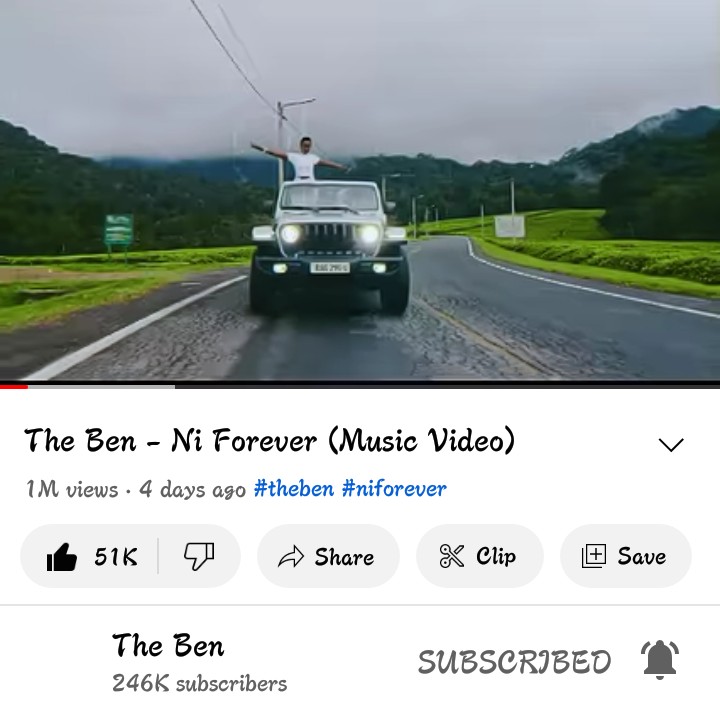
Task: Tap the 51K like count
Action: pos(116,556)
